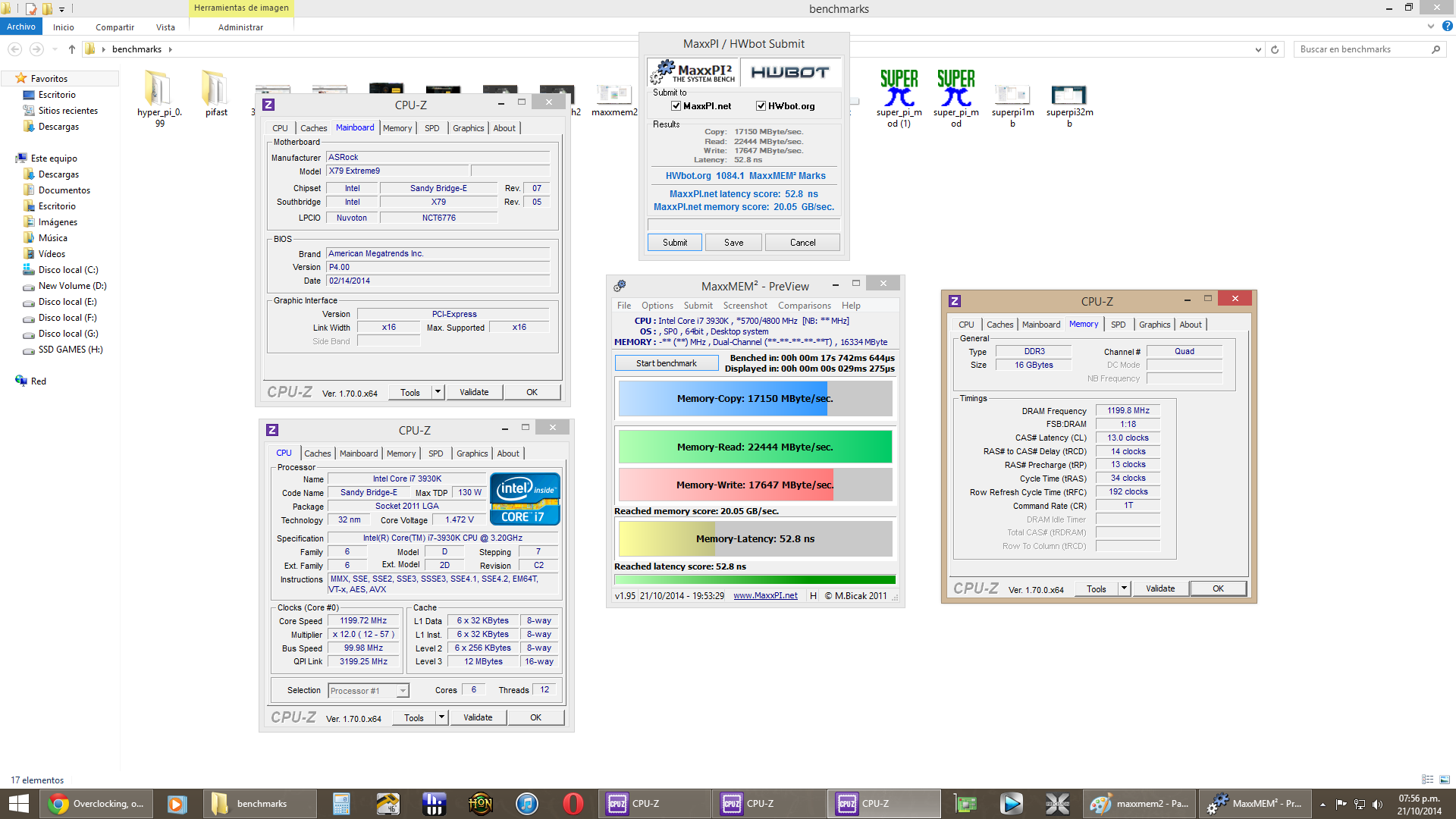Click the search magnifier icon in Explorer
The image size is (1456, 819).
[1436, 49]
